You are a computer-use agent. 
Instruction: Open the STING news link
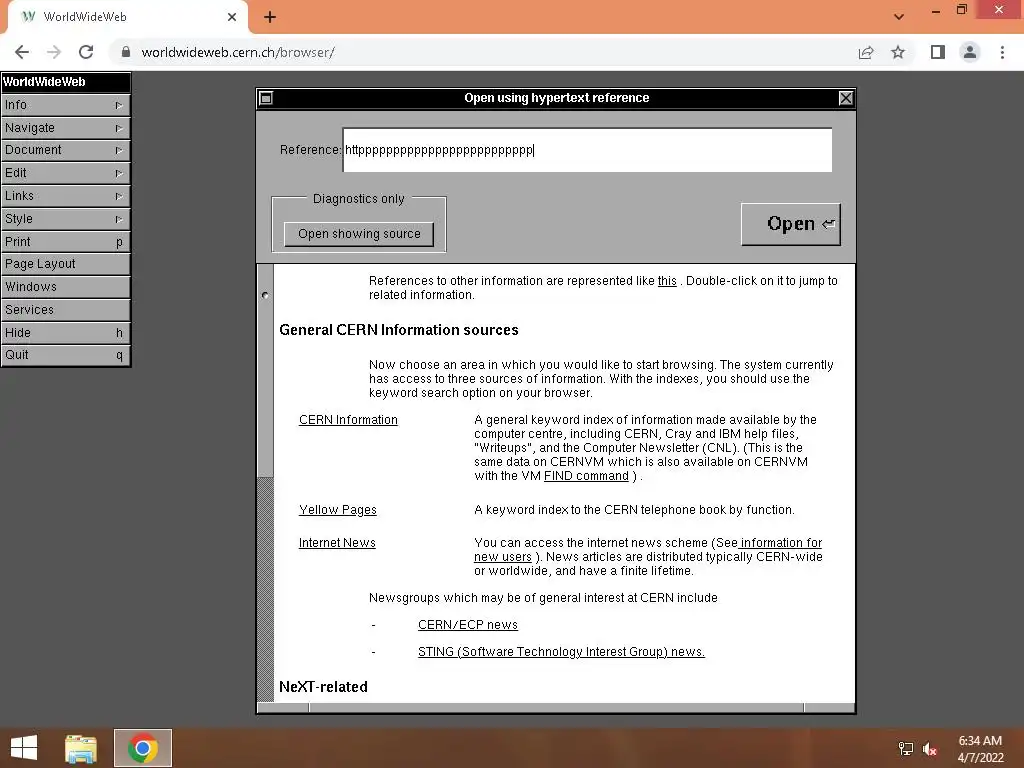click(x=561, y=652)
